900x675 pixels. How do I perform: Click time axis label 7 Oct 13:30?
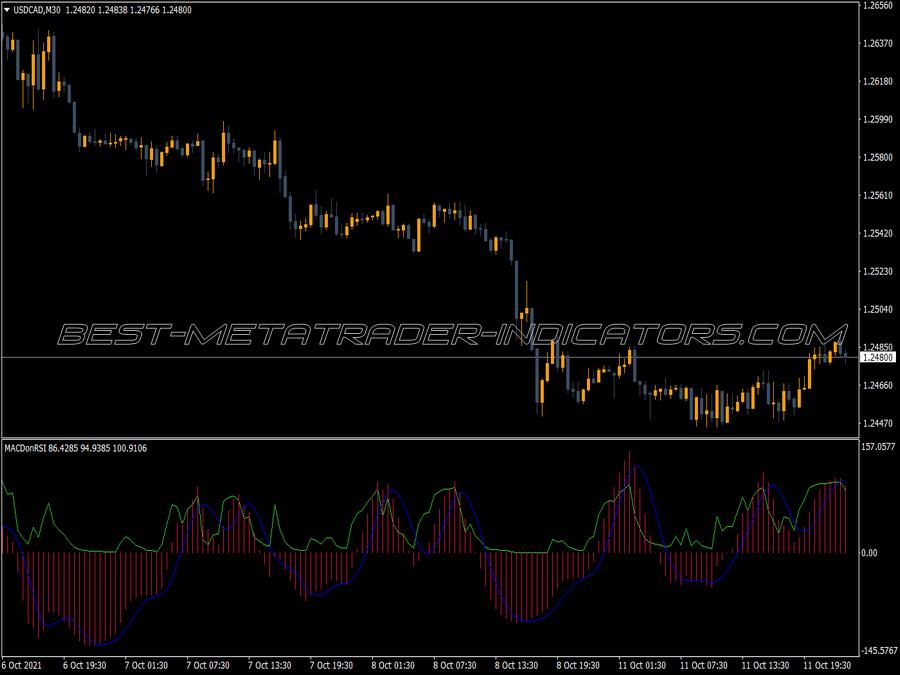[270, 666]
